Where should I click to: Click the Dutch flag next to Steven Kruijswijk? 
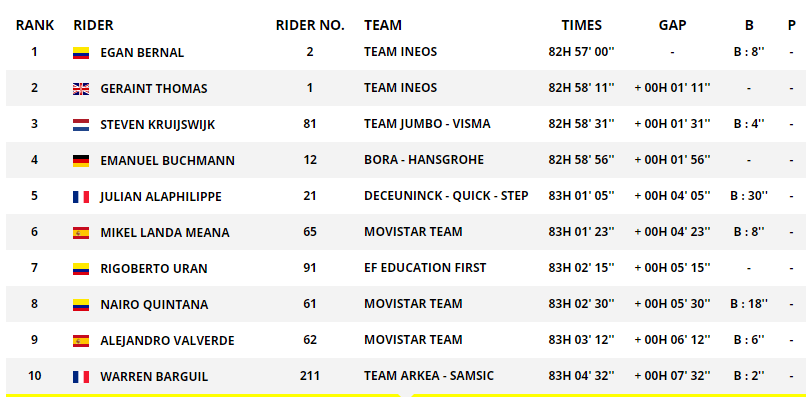pyautogui.click(x=81, y=125)
